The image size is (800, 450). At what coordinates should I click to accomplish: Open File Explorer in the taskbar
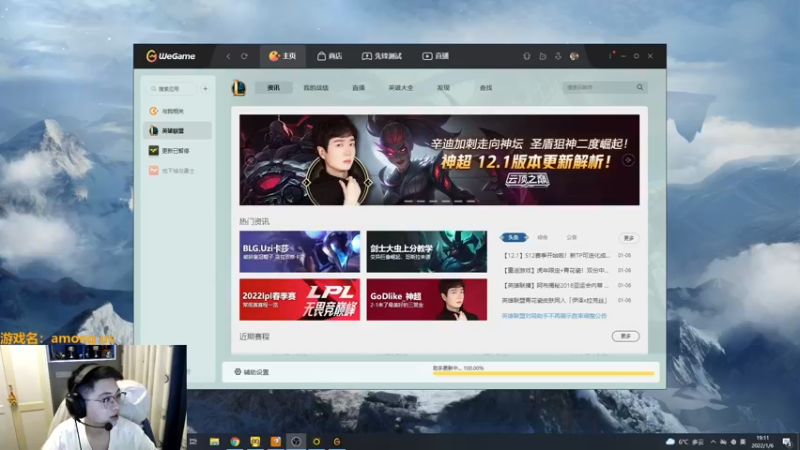pos(214,441)
